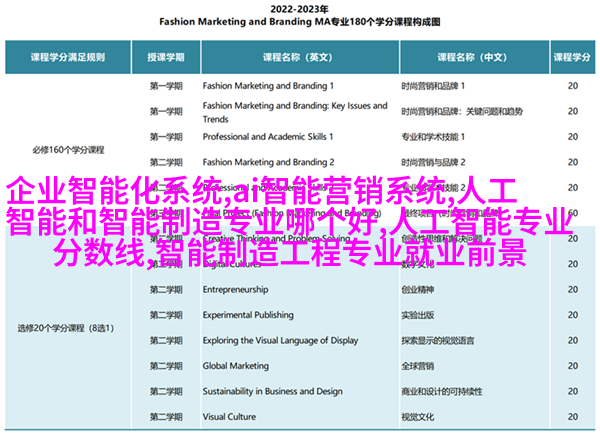Click the Fashion Marketing and Branding MA subtitle

click(x=299, y=29)
